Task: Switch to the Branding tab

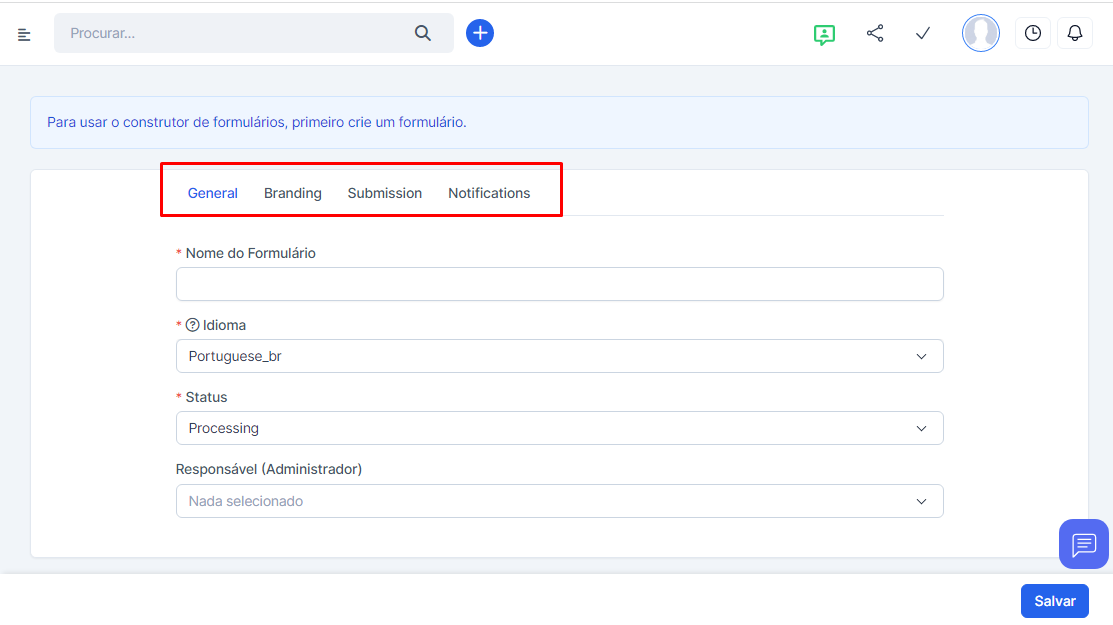Action: pyautogui.click(x=292, y=193)
